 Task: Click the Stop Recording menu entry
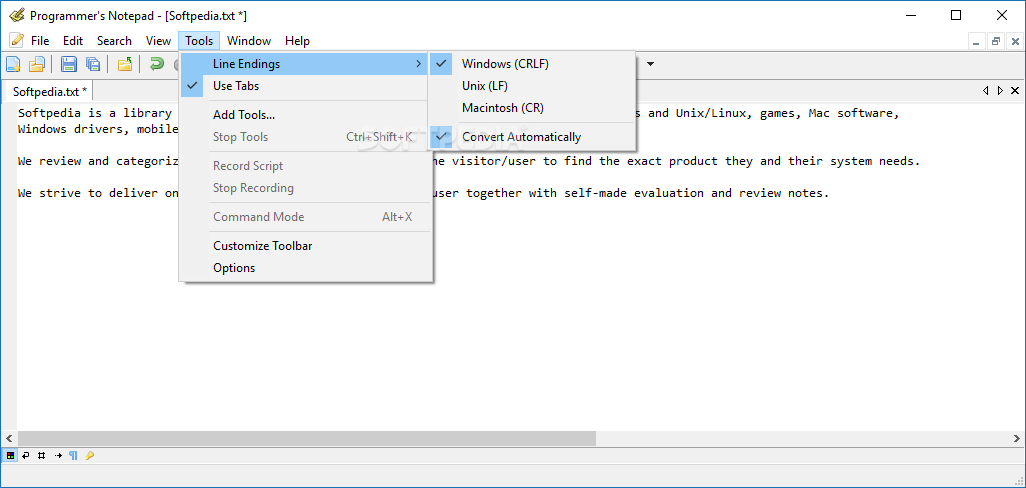(x=306, y=188)
